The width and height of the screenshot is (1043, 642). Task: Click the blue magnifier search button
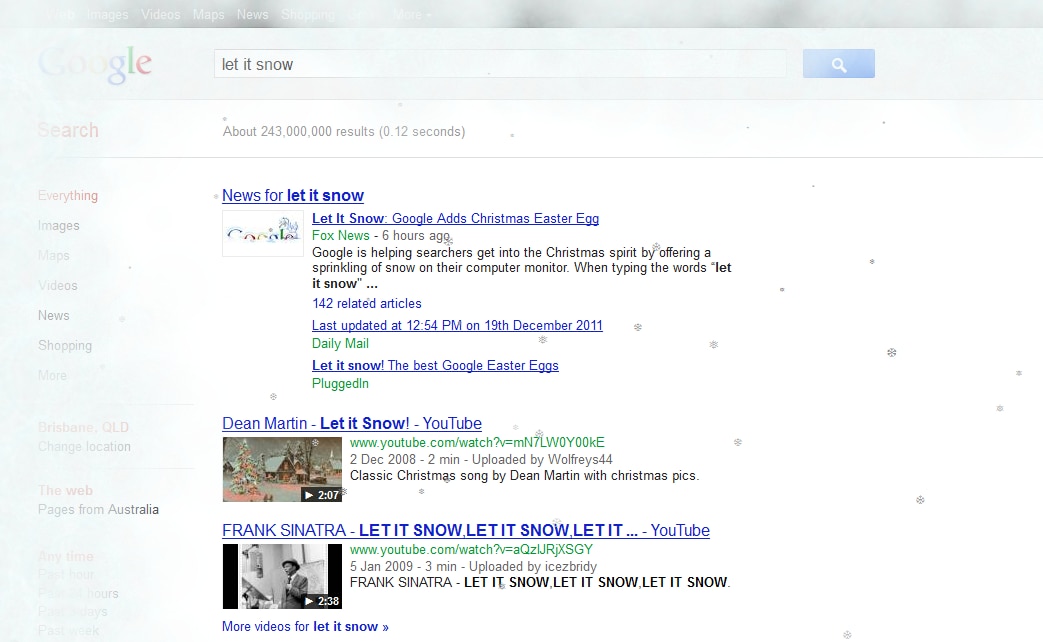click(838, 64)
